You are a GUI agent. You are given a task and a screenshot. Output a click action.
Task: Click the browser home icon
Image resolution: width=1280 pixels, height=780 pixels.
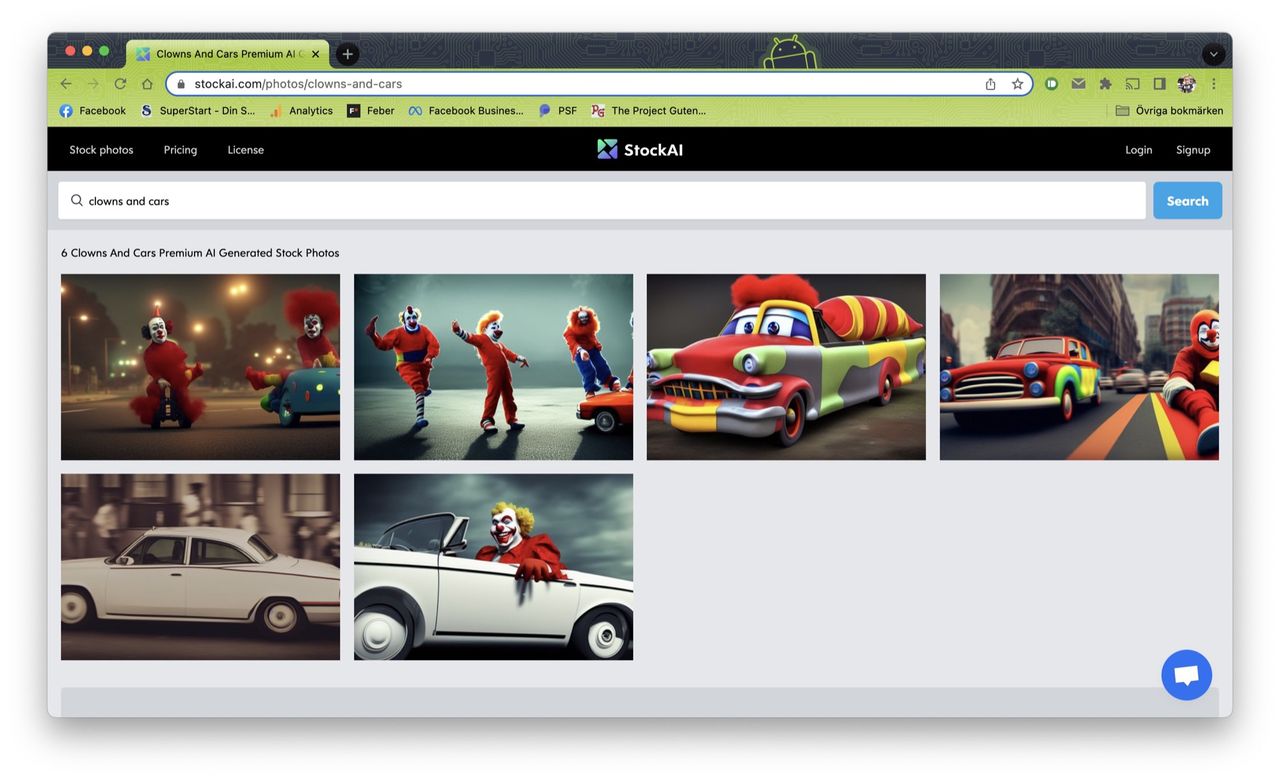[147, 84]
